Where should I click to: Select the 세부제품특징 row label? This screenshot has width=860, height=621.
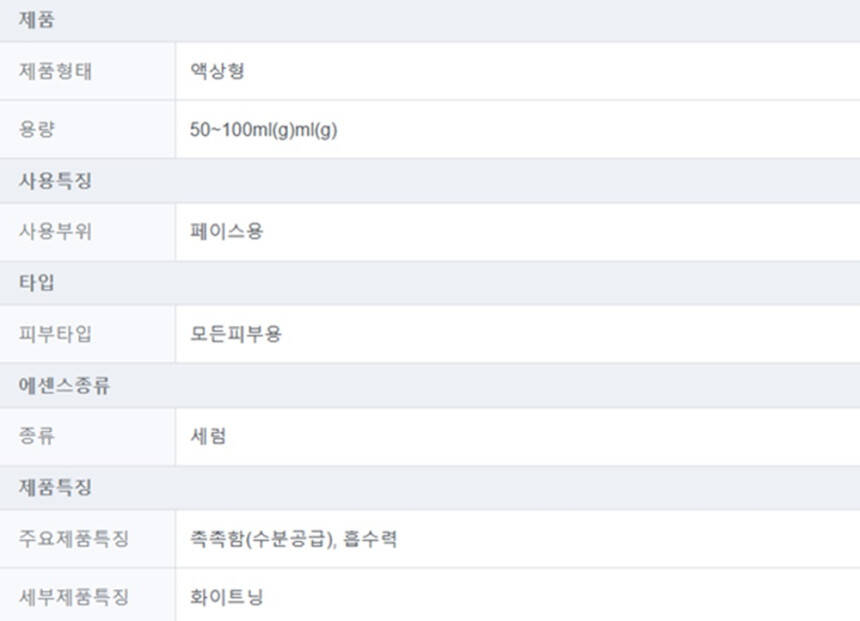[x=74, y=598]
